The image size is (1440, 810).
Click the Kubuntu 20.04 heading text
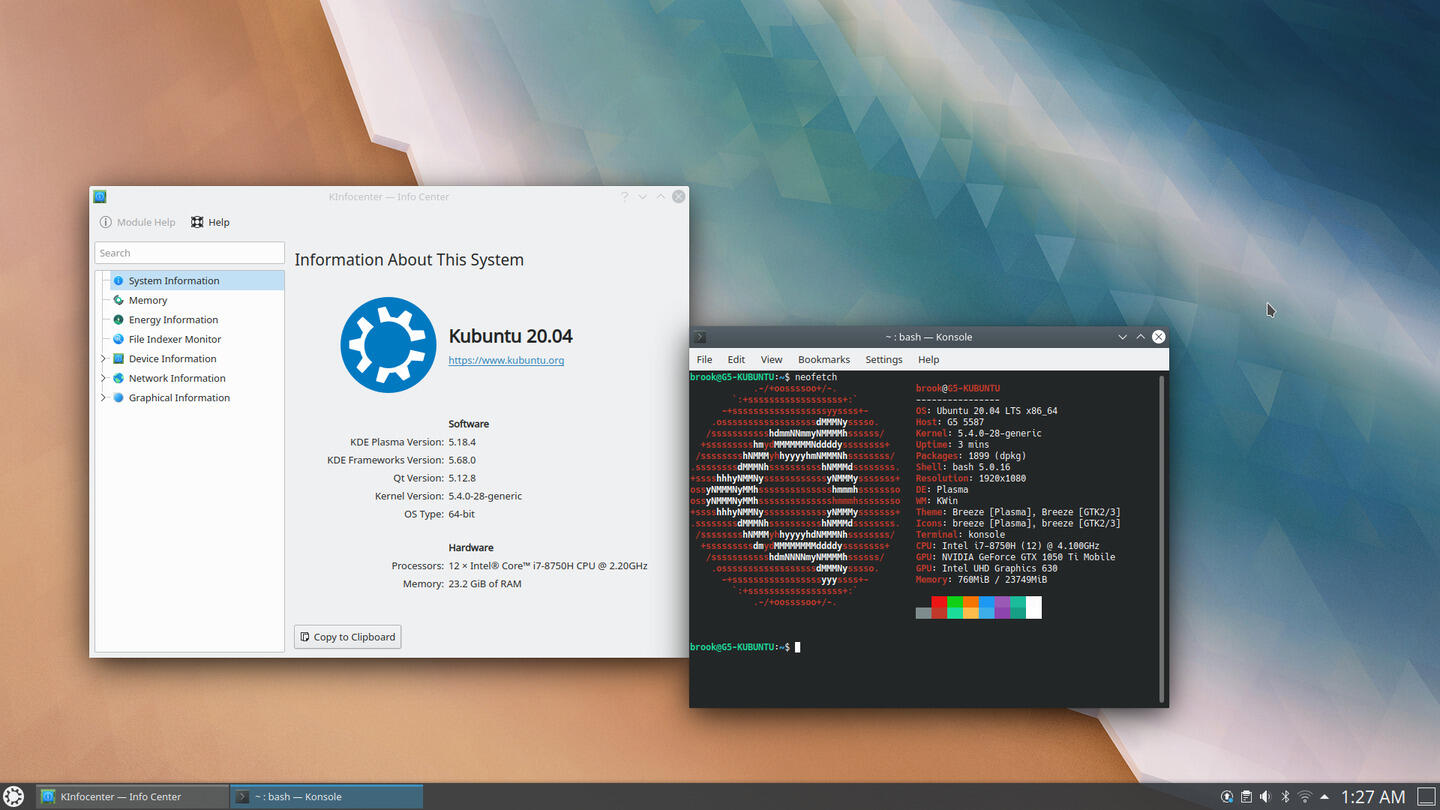click(x=510, y=336)
